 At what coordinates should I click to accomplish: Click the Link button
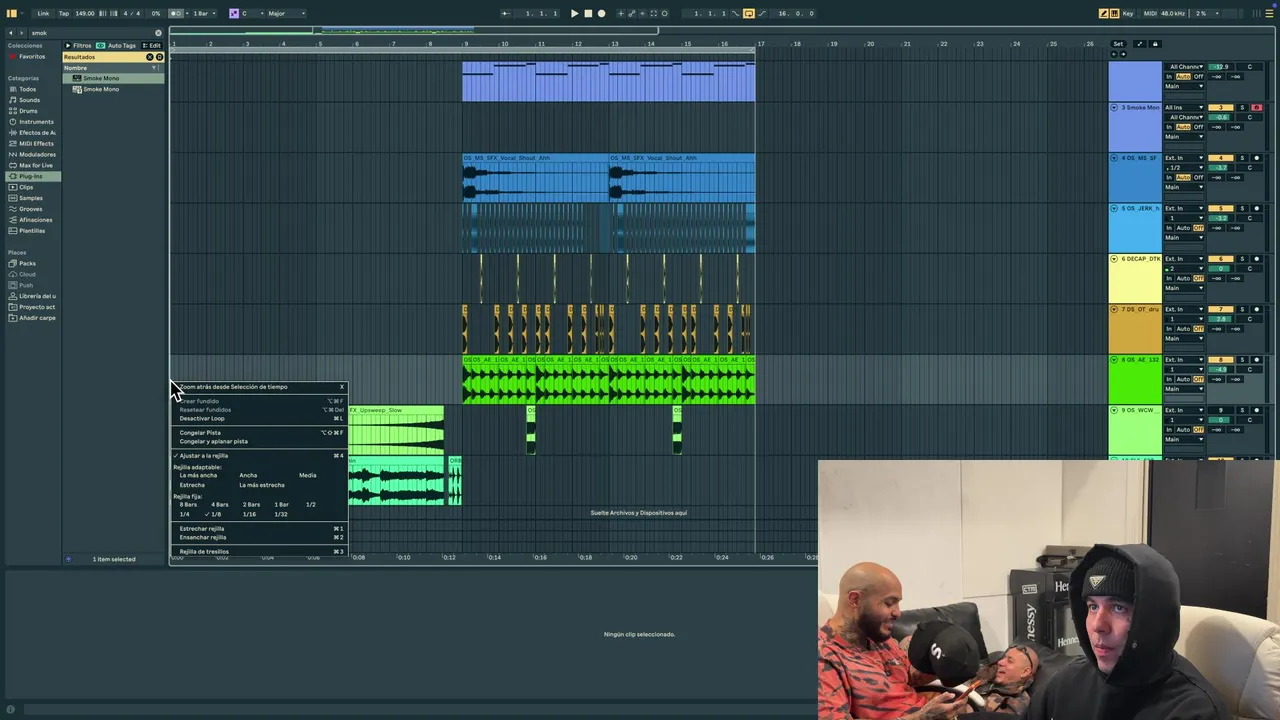tap(43, 13)
